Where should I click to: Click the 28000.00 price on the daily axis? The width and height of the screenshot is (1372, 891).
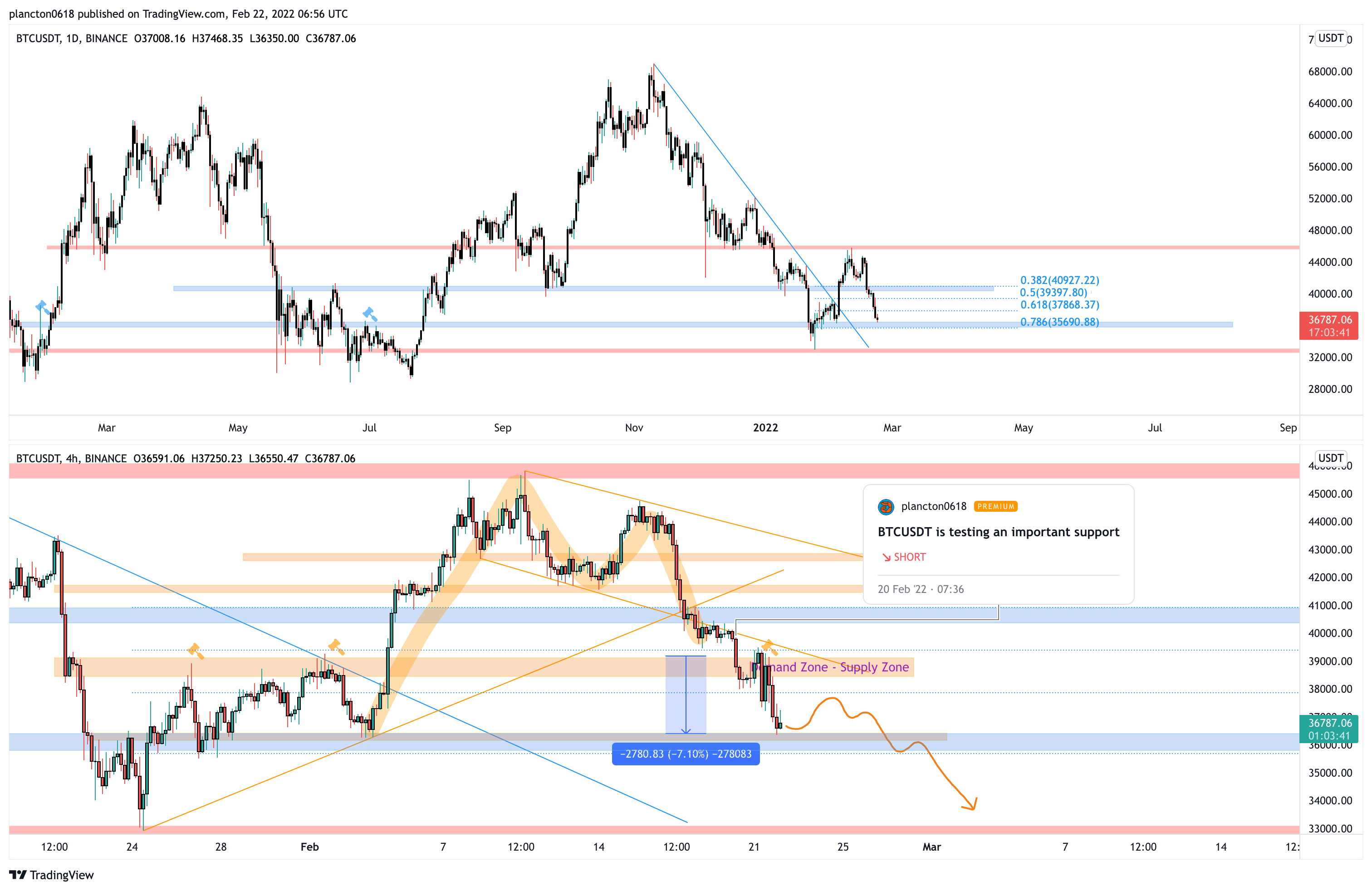coord(1330,389)
